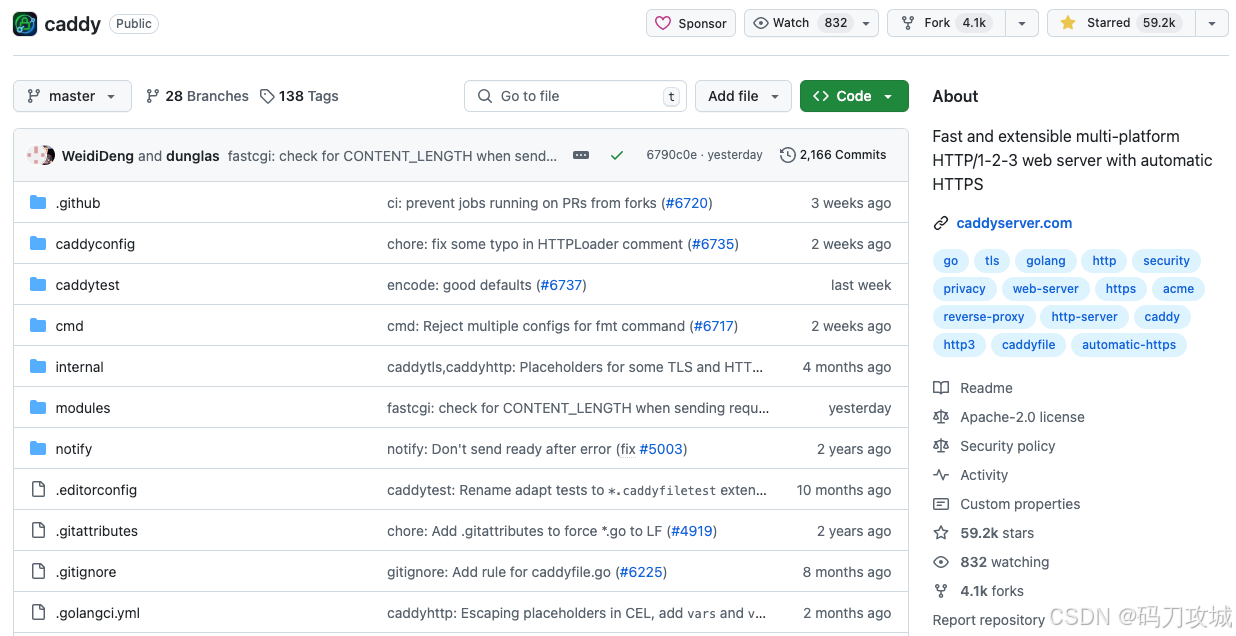Open pull request #6717 link

pyautogui.click(x=715, y=326)
